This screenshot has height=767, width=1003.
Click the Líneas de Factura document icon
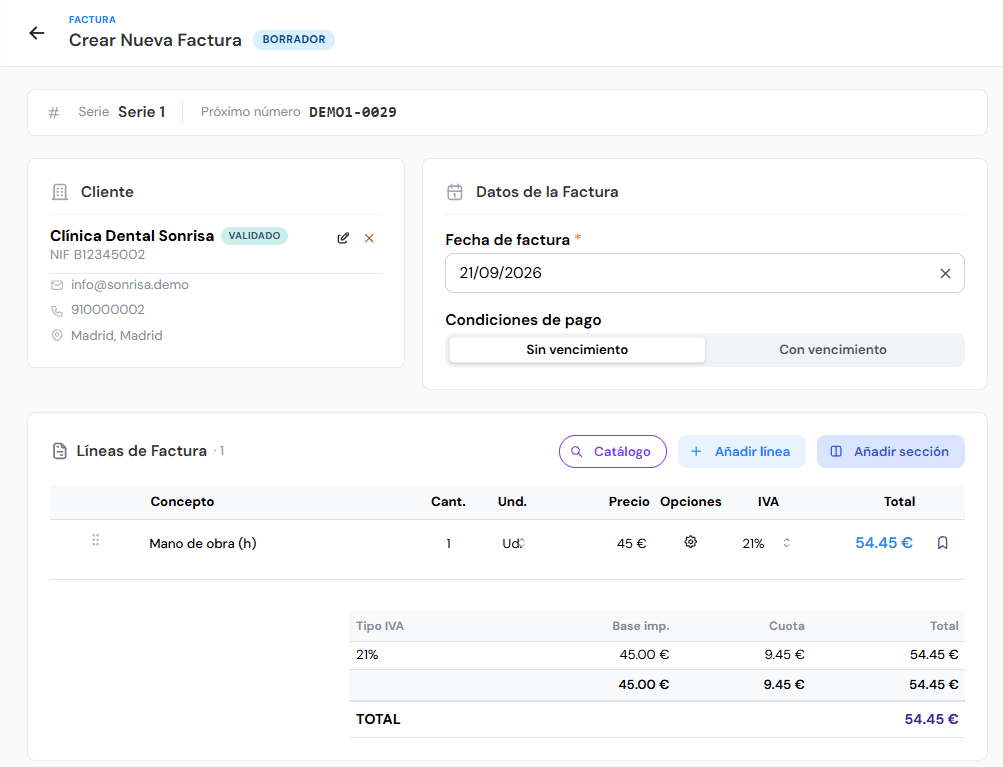[59, 451]
